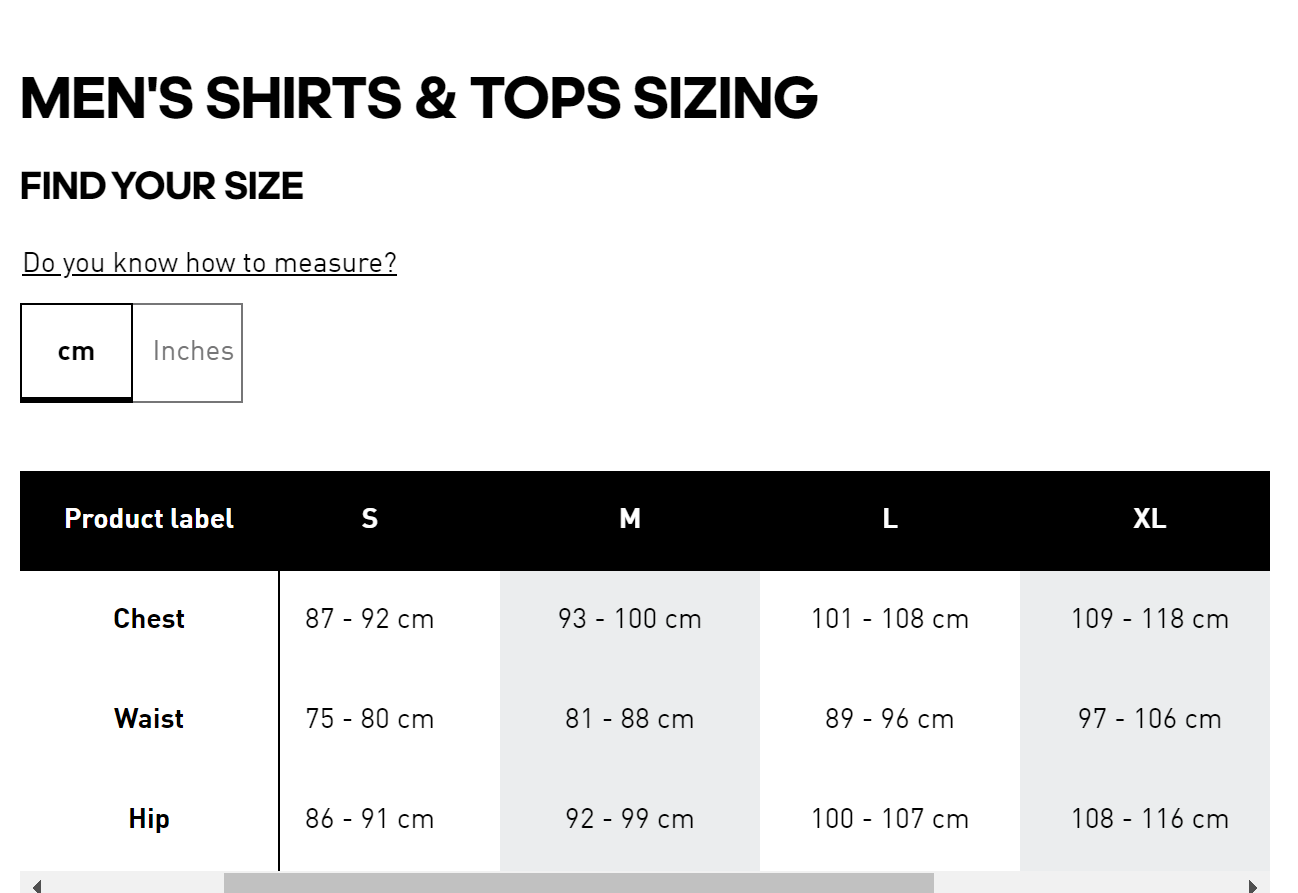The height and width of the screenshot is (893, 1298).
Task: Click the 93 - 100 cm chest cell
Action: 630,619
